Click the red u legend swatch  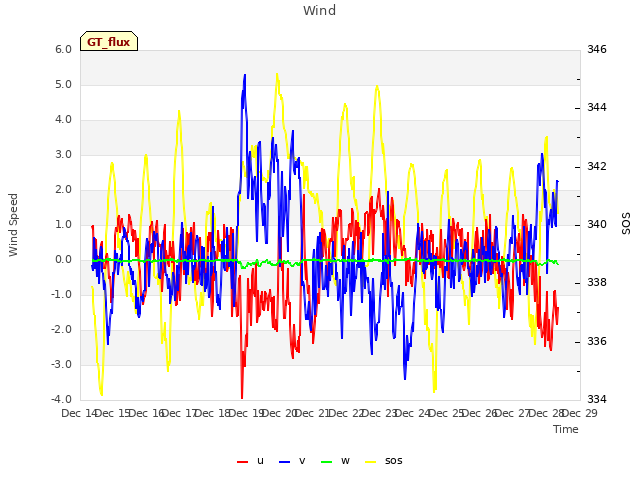tap(242, 462)
